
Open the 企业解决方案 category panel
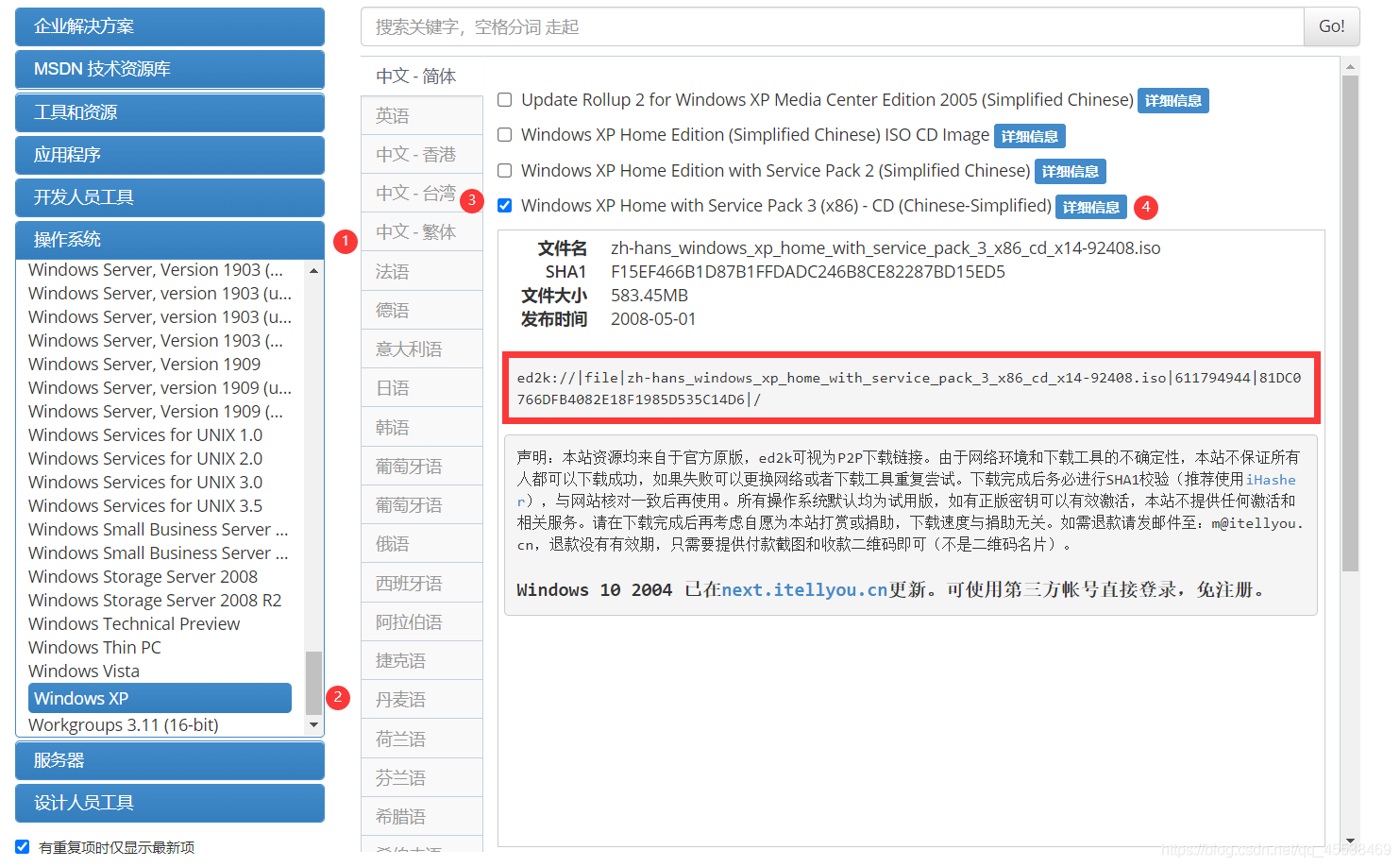(x=170, y=26)
